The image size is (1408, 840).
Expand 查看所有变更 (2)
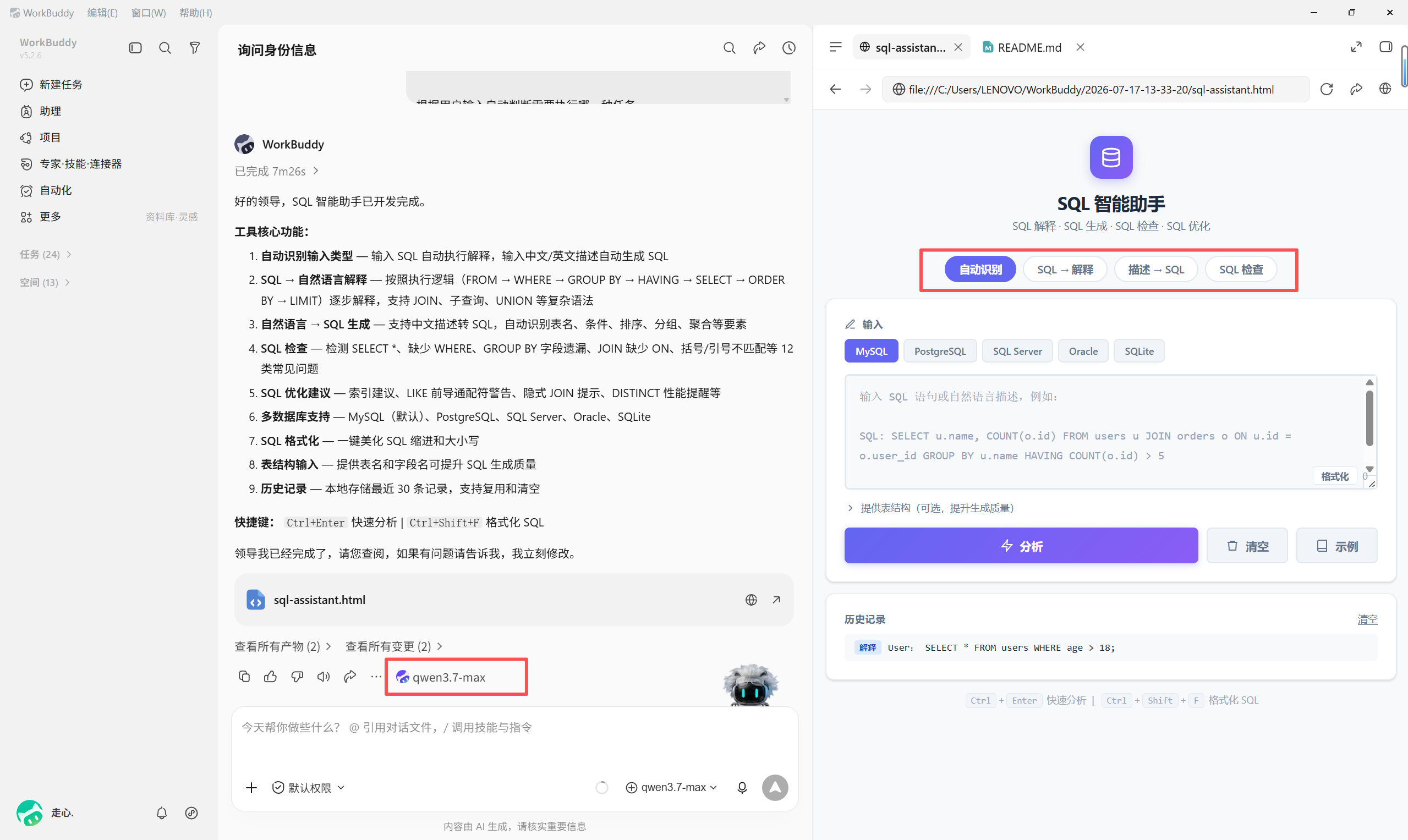click(393, 646)
